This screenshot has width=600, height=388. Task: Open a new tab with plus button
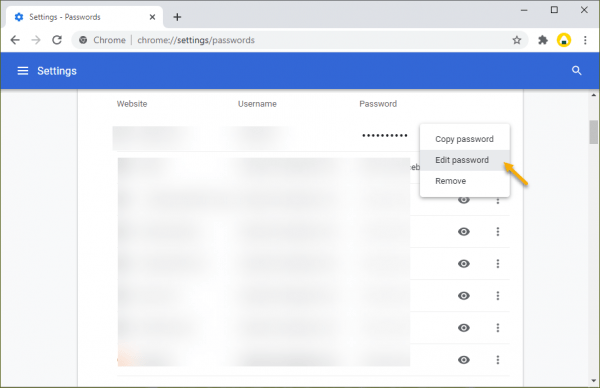[x=177, y=17]
